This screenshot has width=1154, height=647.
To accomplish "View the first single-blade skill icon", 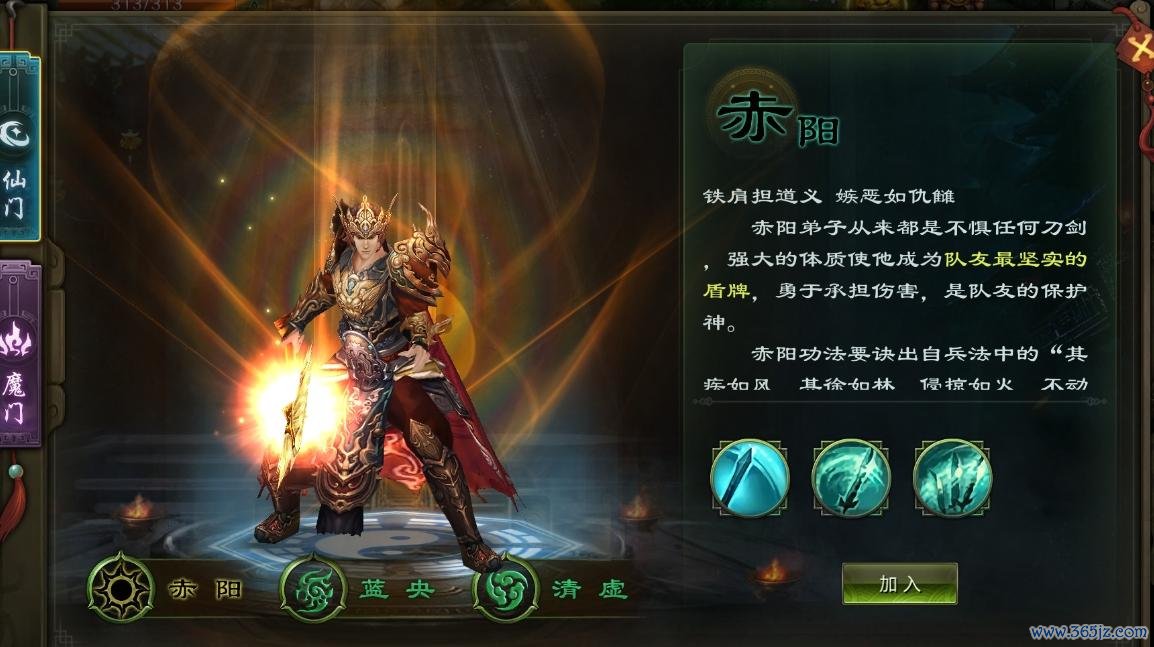I will [x=749, y=478].
